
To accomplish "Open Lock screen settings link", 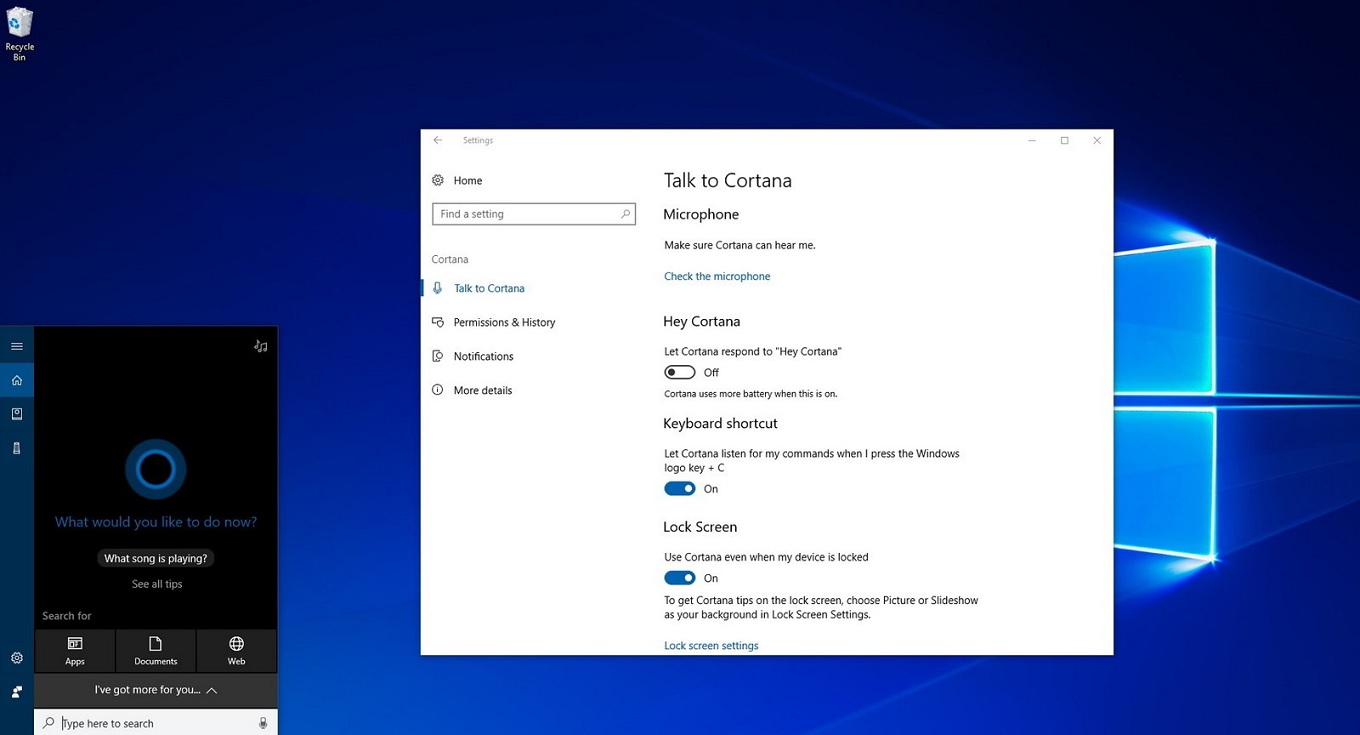I will tap(711, 646).
